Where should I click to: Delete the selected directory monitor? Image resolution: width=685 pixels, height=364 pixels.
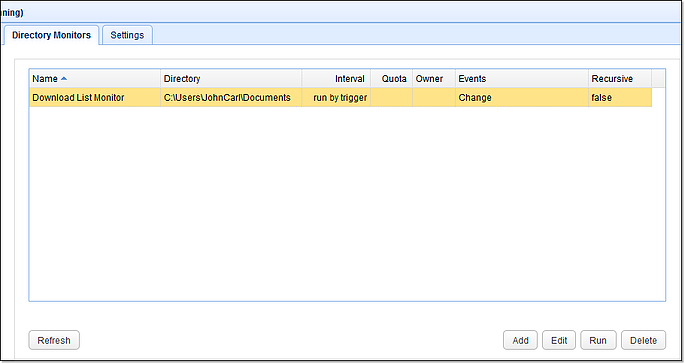click(x=643, y=340)
